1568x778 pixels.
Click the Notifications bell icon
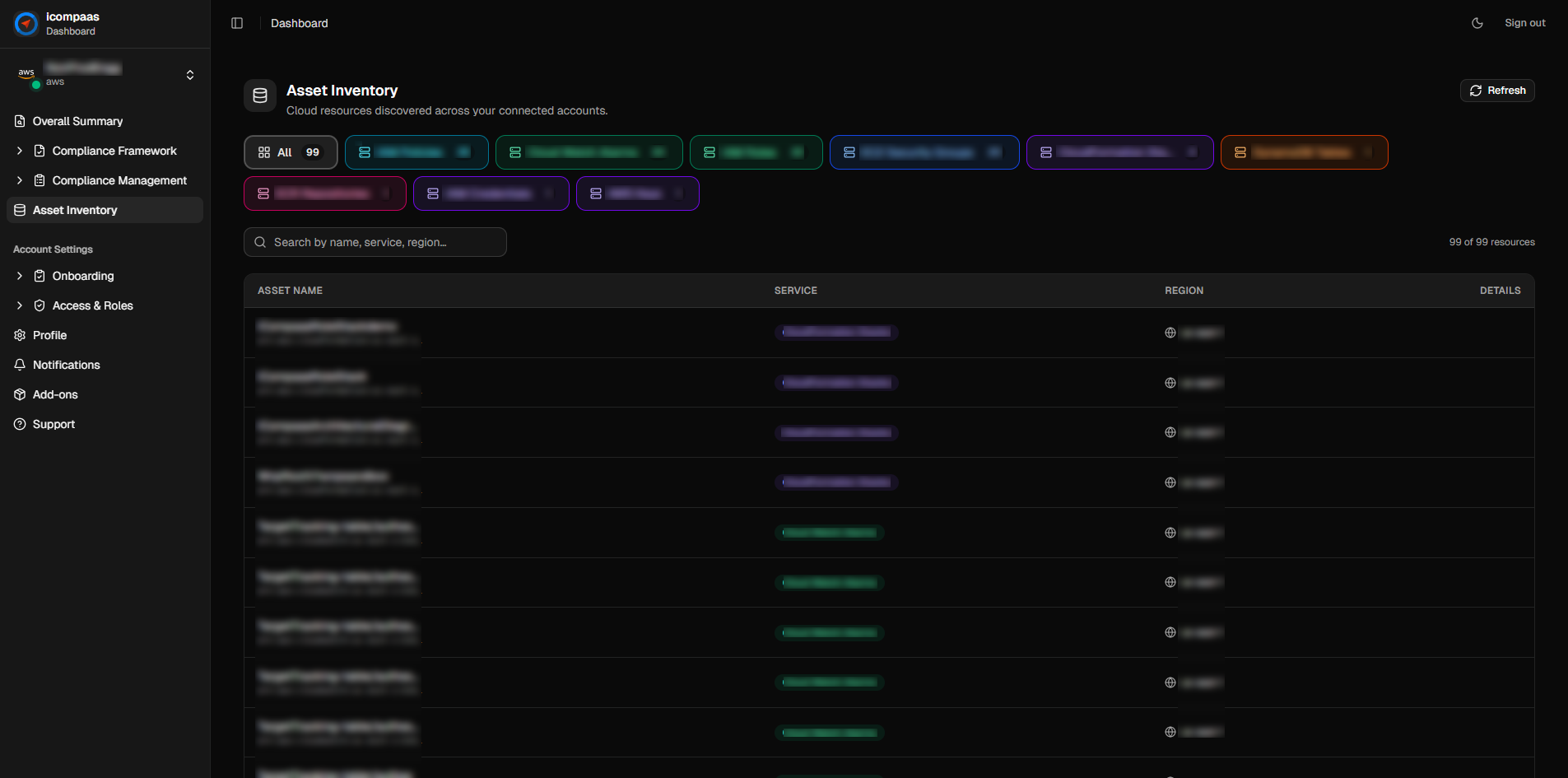point(20,365)
